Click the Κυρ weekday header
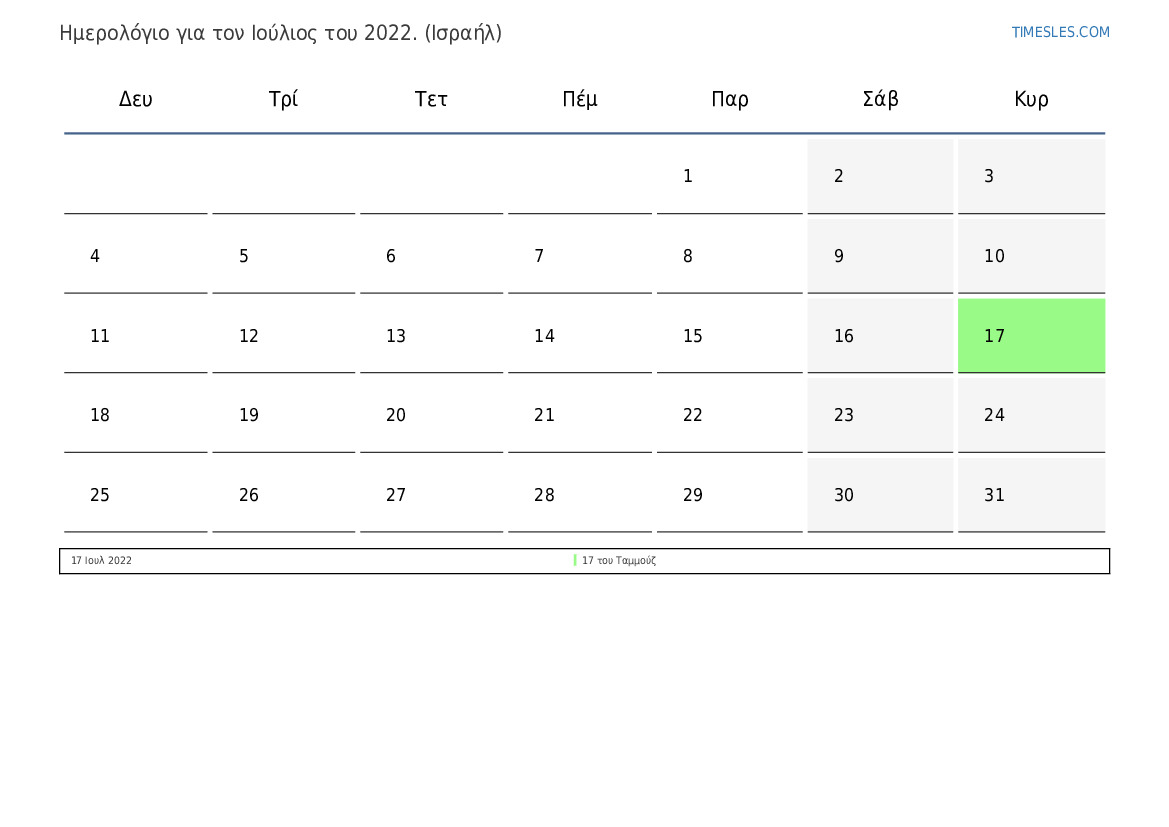This screenshot has width=1169, height=827. click(x=1031, y=99)
